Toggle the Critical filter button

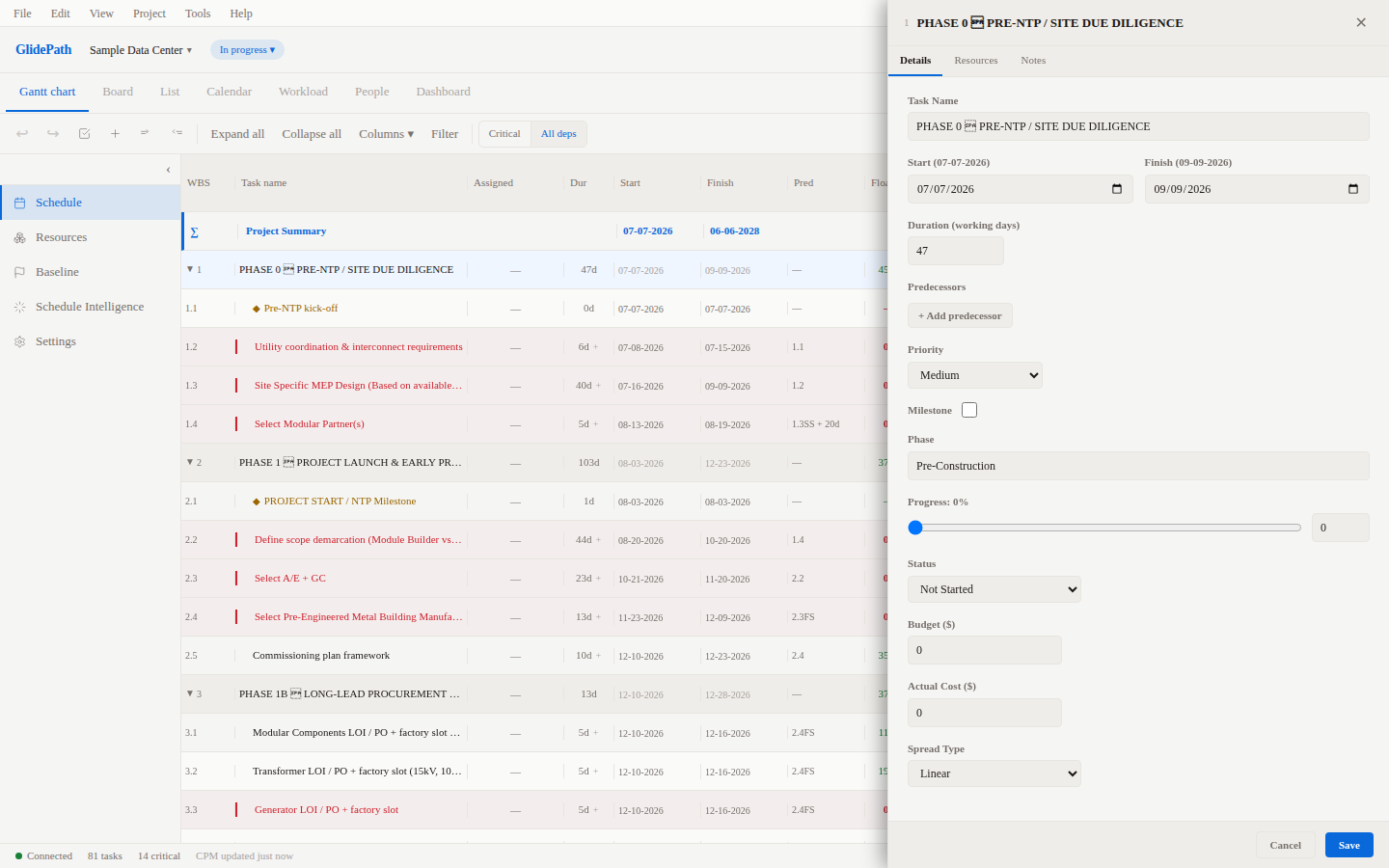tap(504, 134)
